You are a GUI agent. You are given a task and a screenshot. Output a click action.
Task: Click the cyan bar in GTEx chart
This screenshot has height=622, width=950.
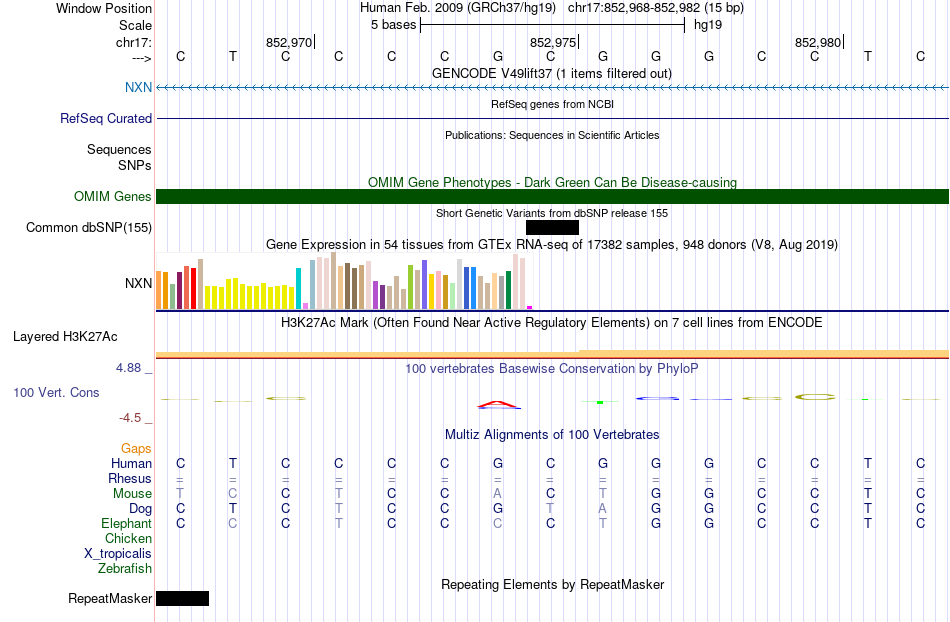point(299,288)
